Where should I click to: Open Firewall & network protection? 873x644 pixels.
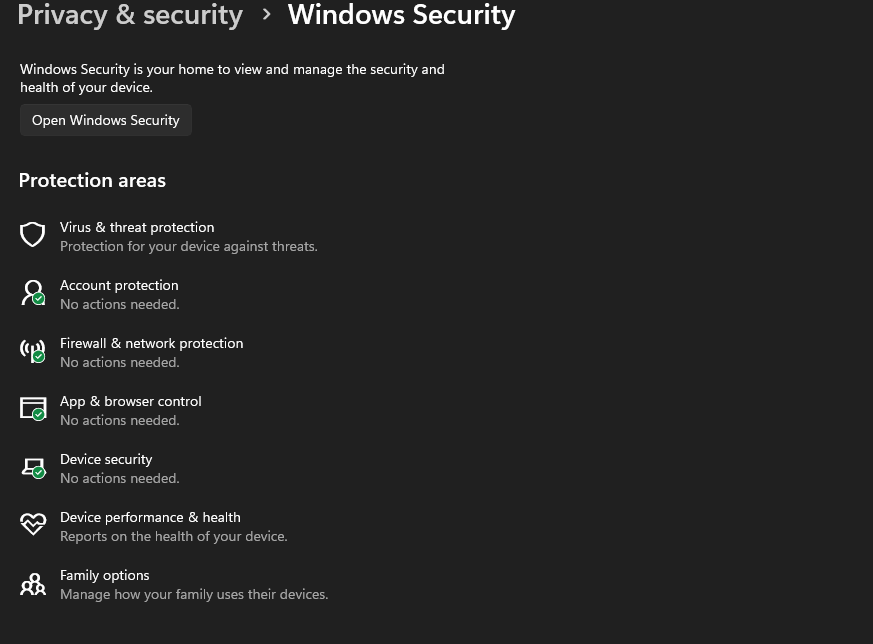[151, 344]
